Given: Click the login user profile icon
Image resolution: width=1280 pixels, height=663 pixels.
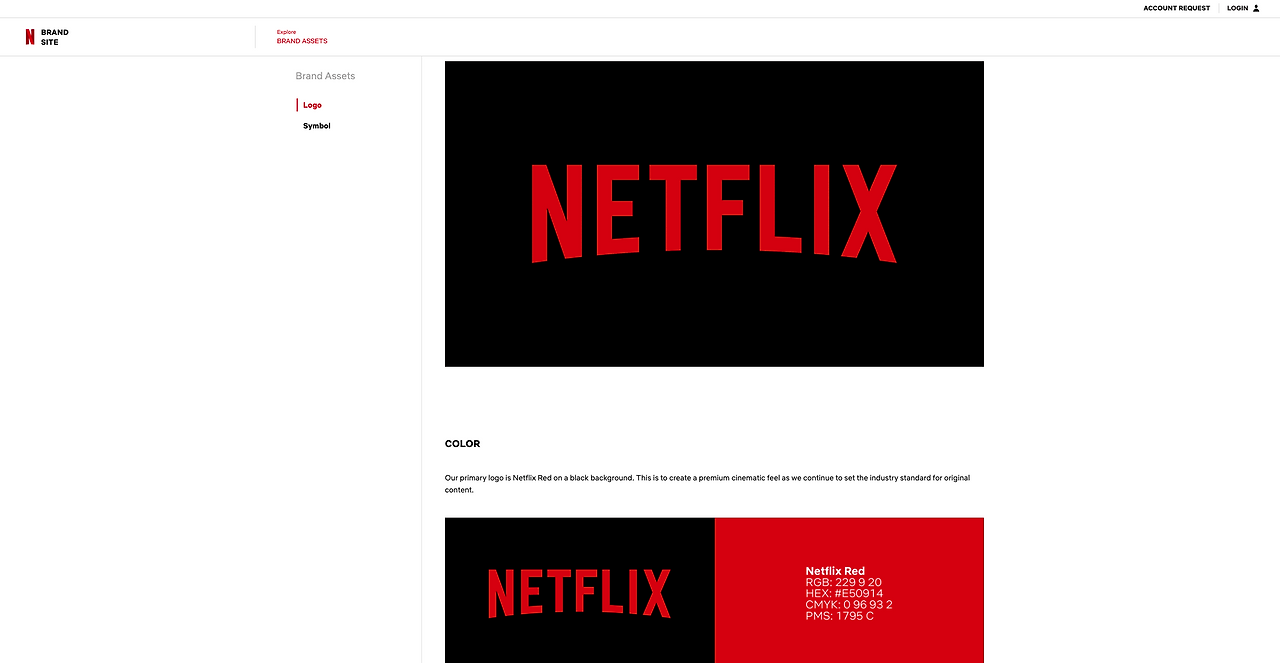Looking at the screenshot, I should click(1256, 8).
